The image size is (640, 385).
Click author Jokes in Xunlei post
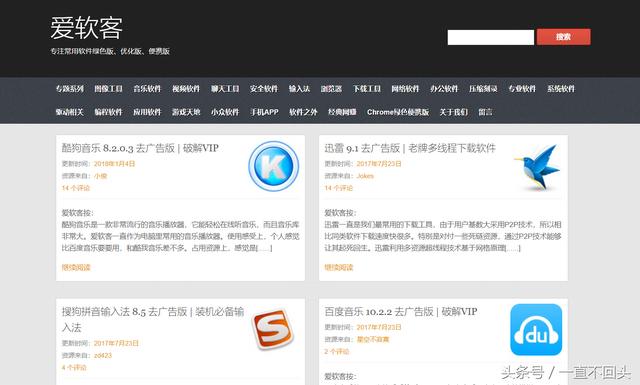click(365, 176)
